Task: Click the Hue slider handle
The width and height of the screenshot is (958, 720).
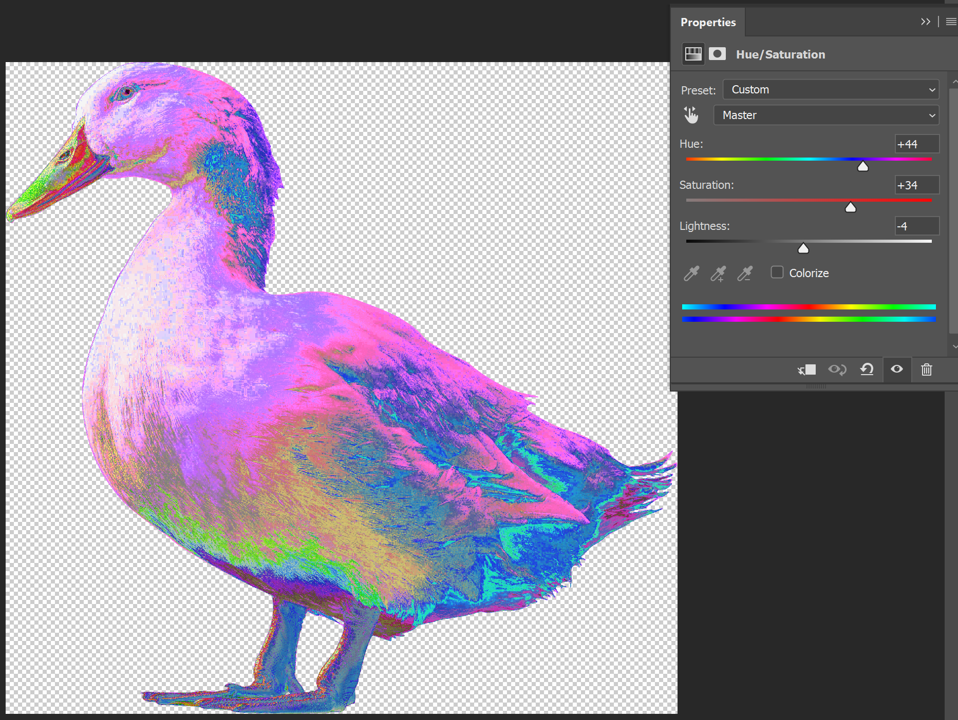Action: [863, 166]
